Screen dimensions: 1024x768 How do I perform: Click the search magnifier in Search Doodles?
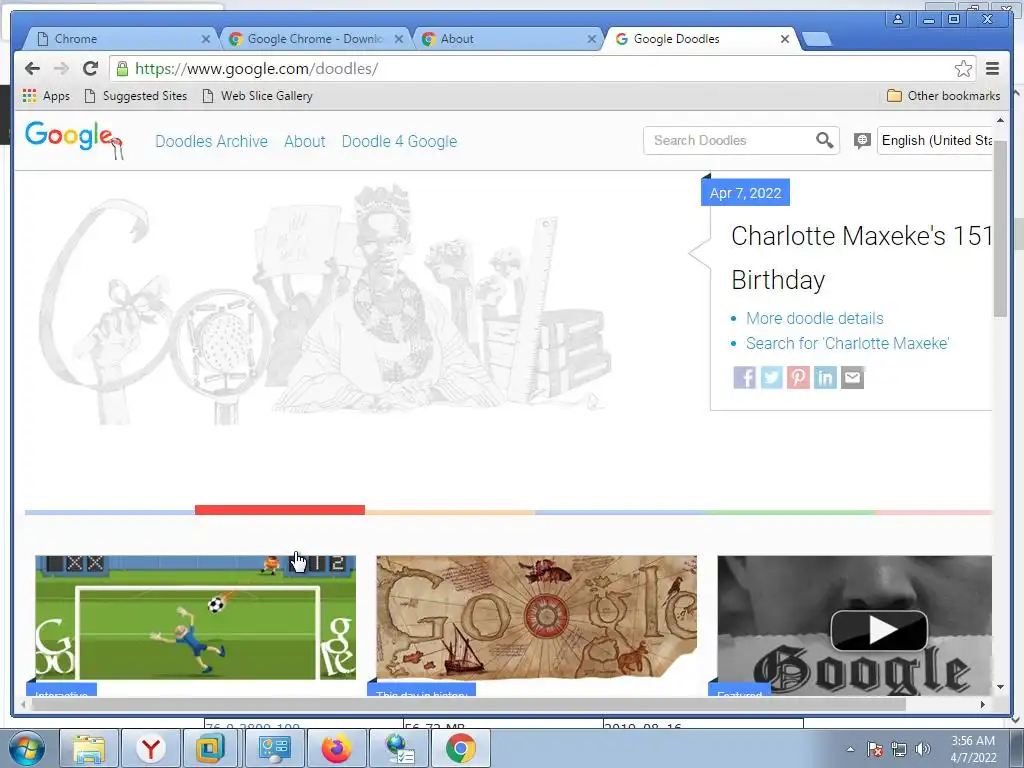pos(824,140)
